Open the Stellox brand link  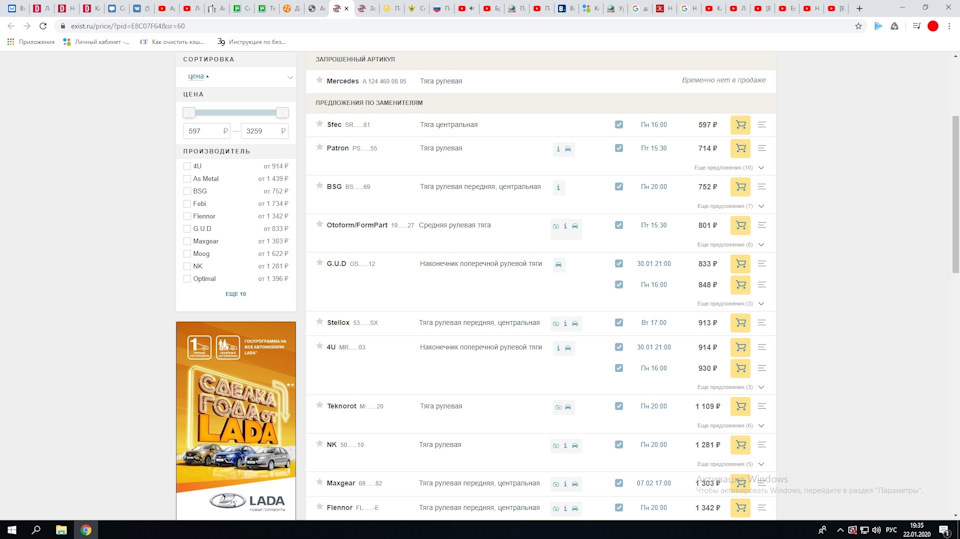click(x=338, y=323)
